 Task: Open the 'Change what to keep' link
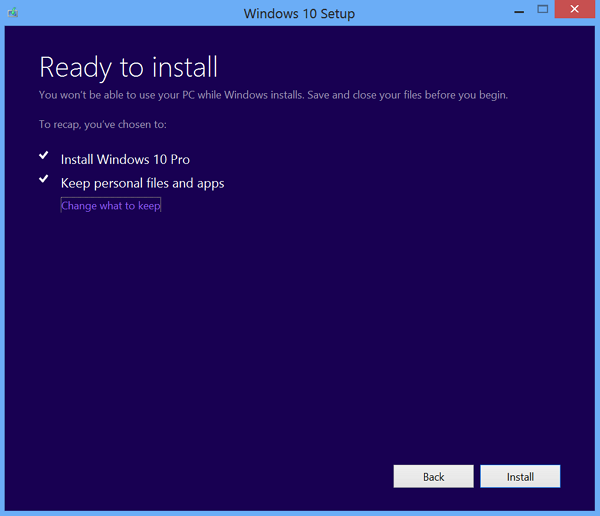[111, 205]
